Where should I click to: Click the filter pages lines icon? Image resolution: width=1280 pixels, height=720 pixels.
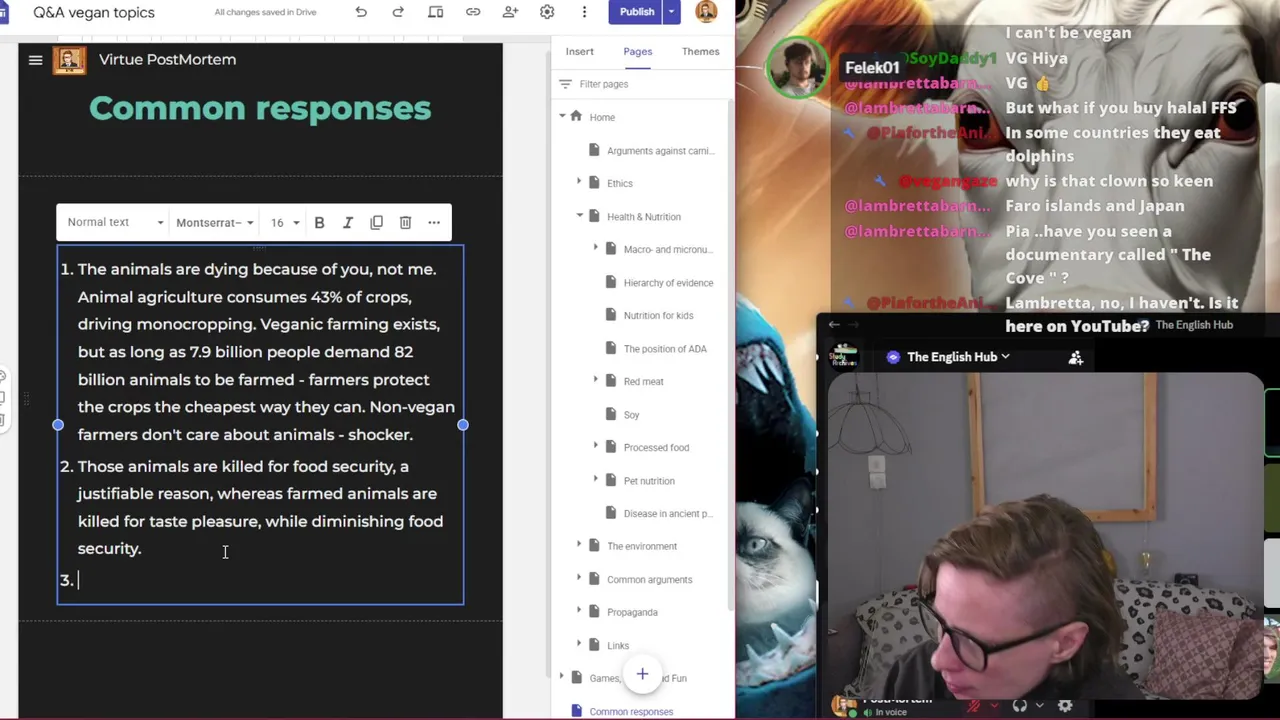(565, 84)
